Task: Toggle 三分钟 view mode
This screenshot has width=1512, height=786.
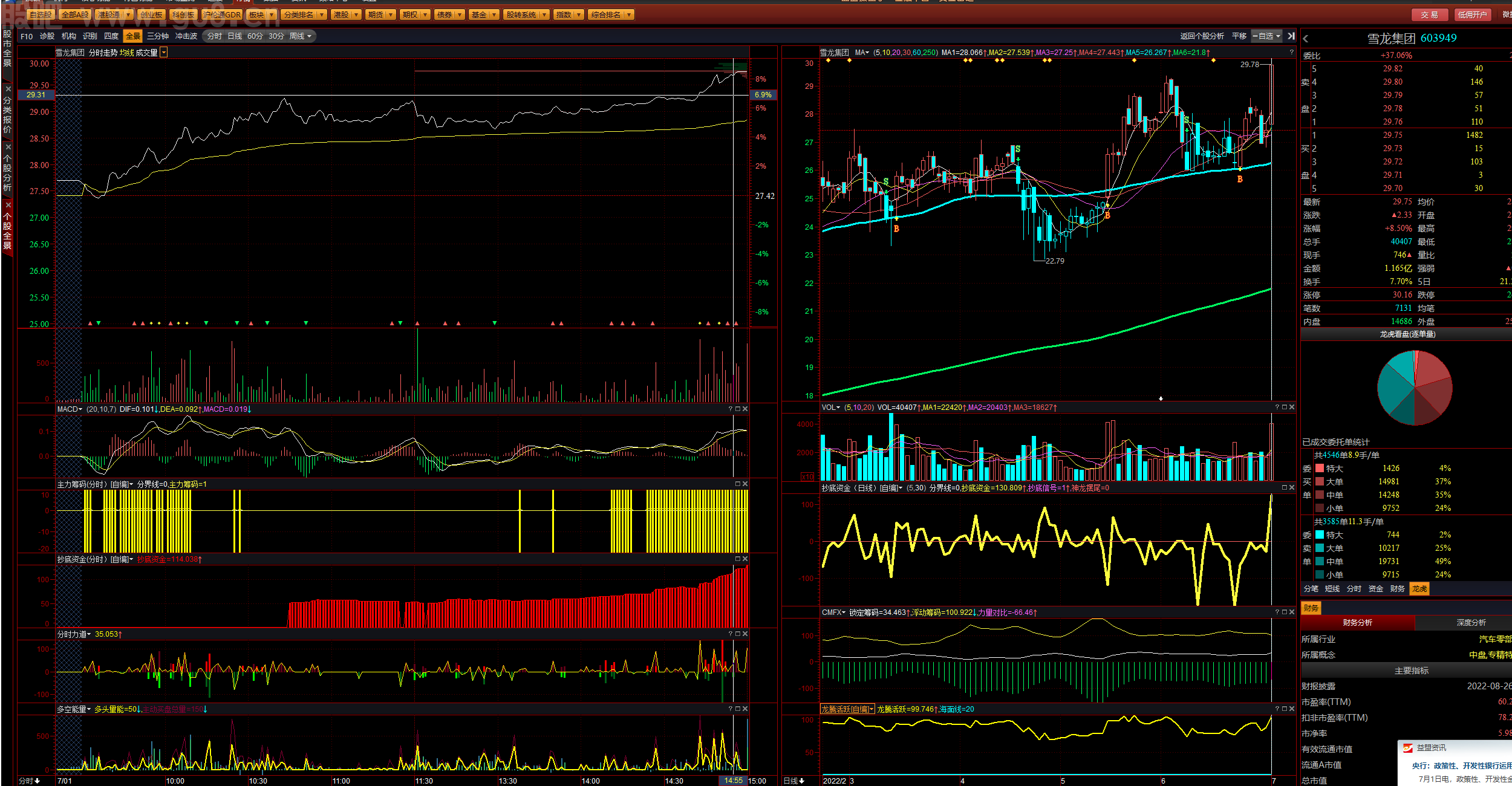Action: pyautogui.click(x=158, y=36)
